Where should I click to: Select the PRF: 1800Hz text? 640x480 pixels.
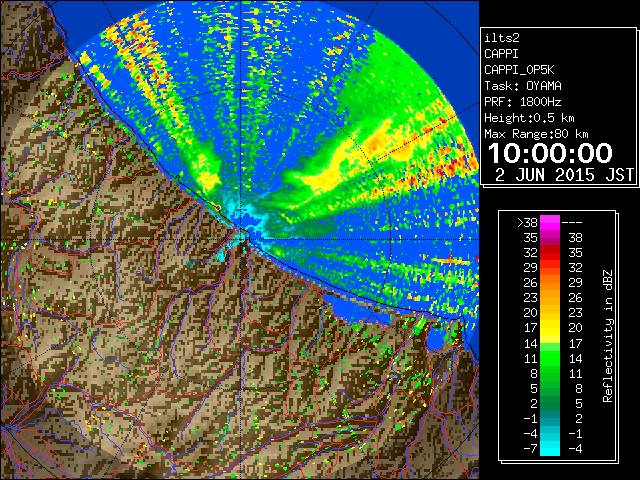[x=523, y=102]
